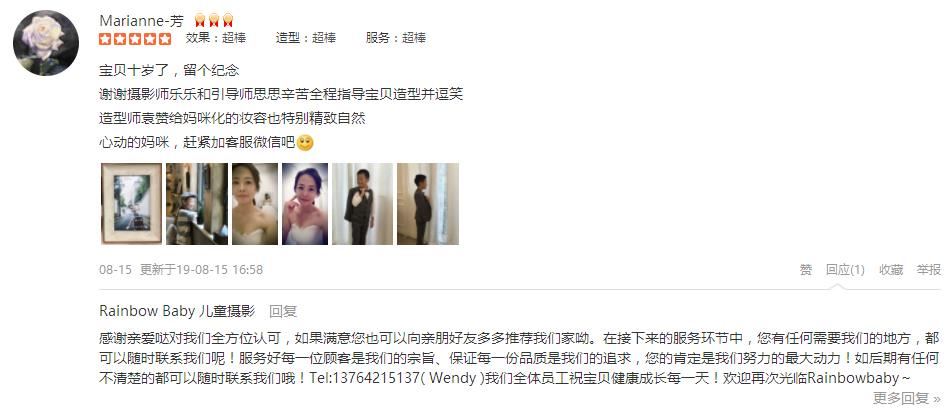
Task: Open the rose profile avatar
Action: pos(46,43)
